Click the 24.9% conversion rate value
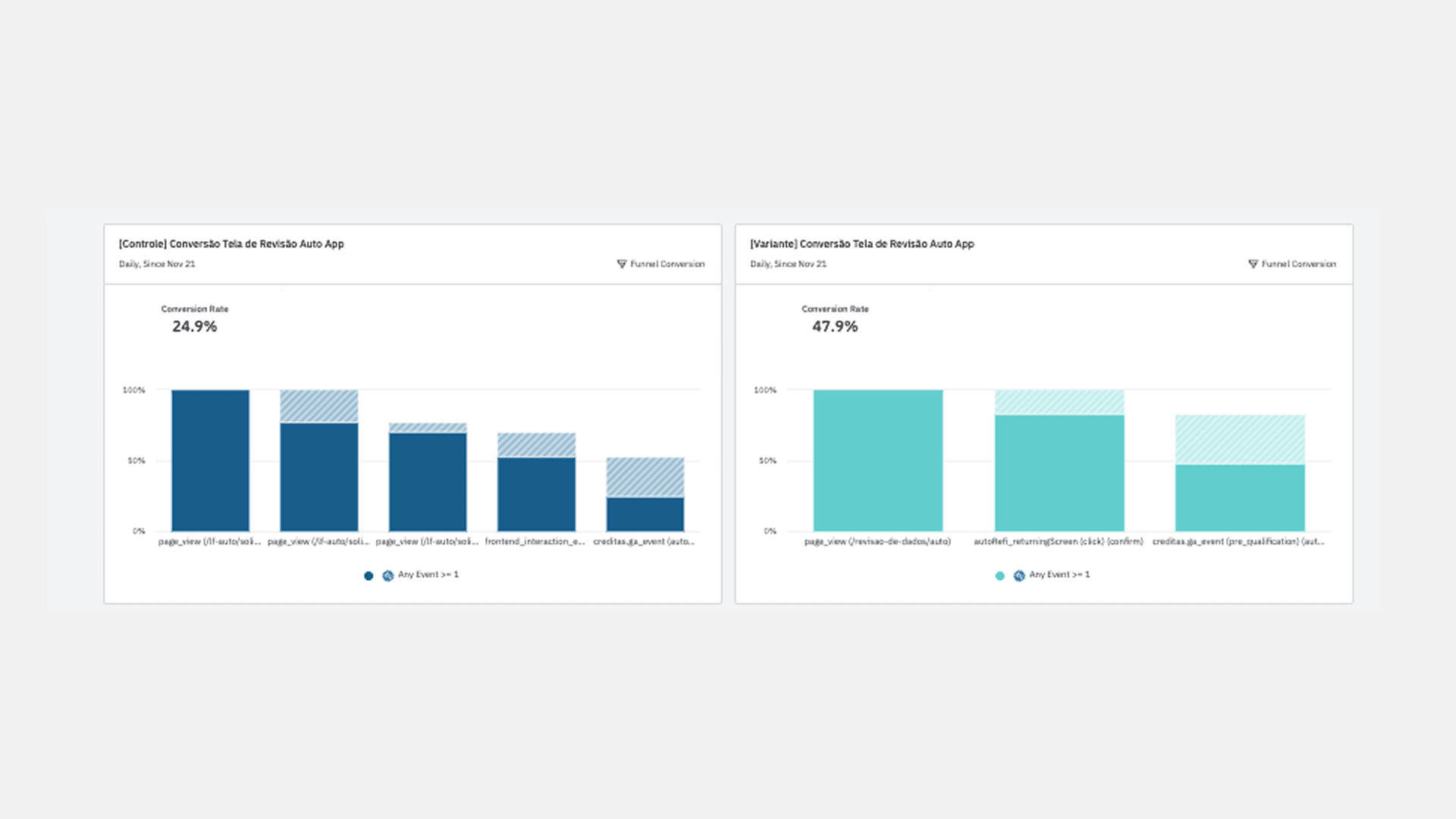 [194, 327]
